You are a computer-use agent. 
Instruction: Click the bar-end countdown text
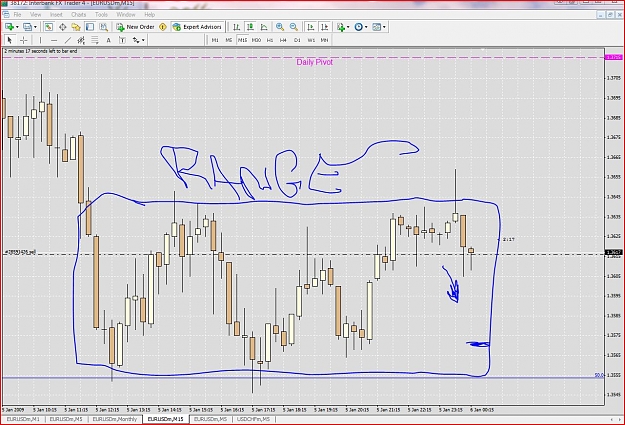tap(41, 51)
